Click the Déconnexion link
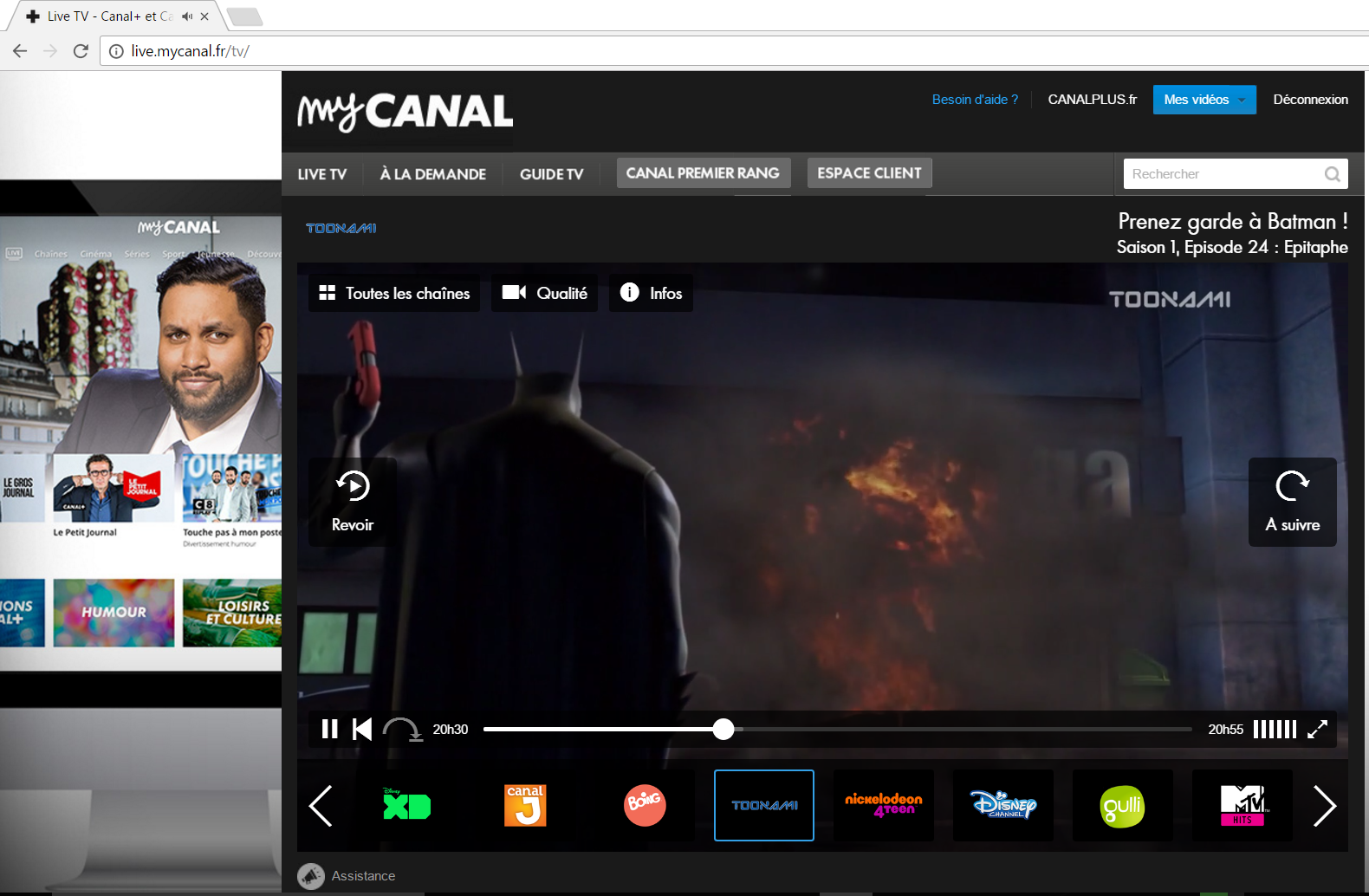The image size is (1369, 896). point(1310,100)
